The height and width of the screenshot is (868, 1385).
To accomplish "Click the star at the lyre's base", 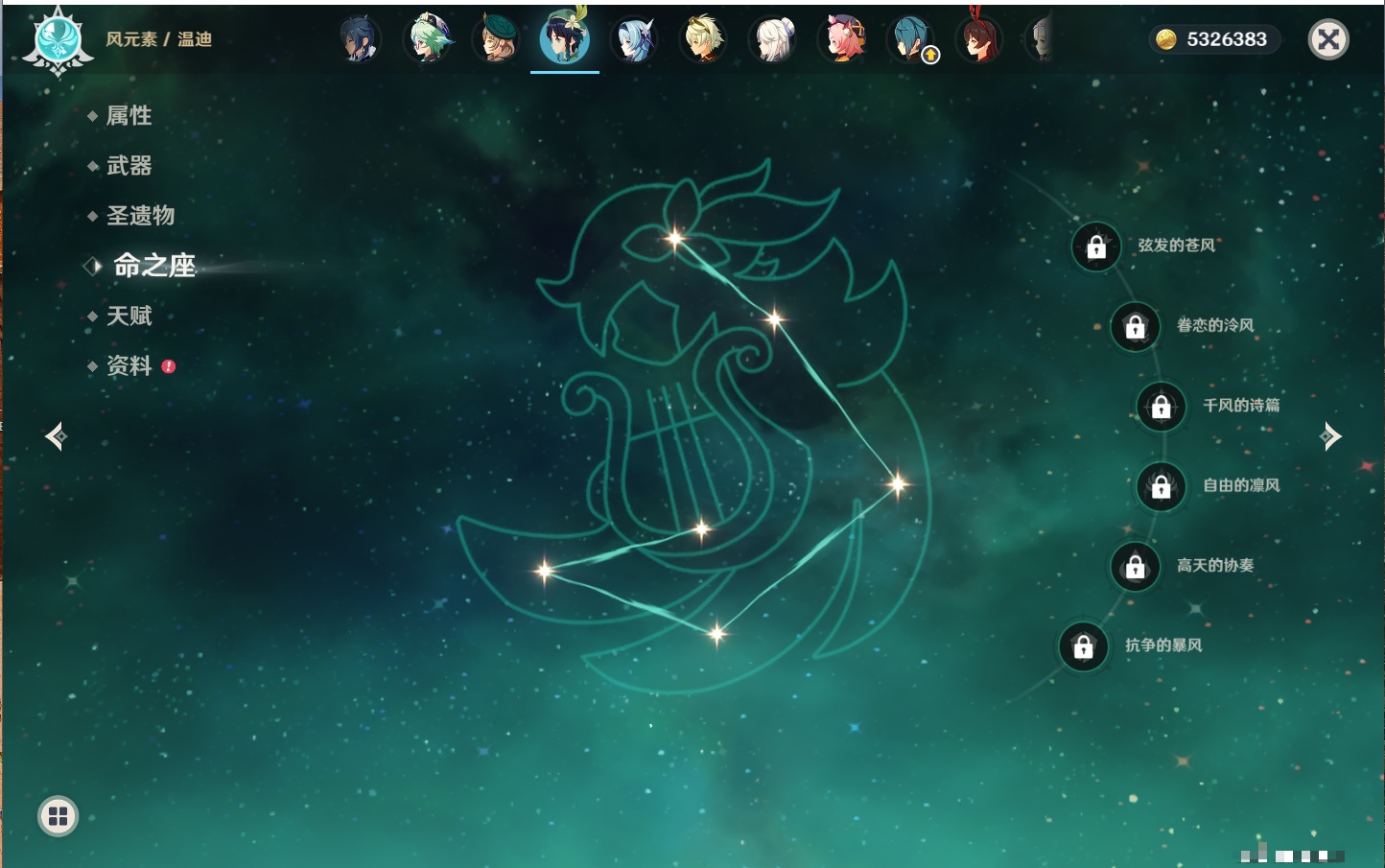I will click(x=702, y=528).
